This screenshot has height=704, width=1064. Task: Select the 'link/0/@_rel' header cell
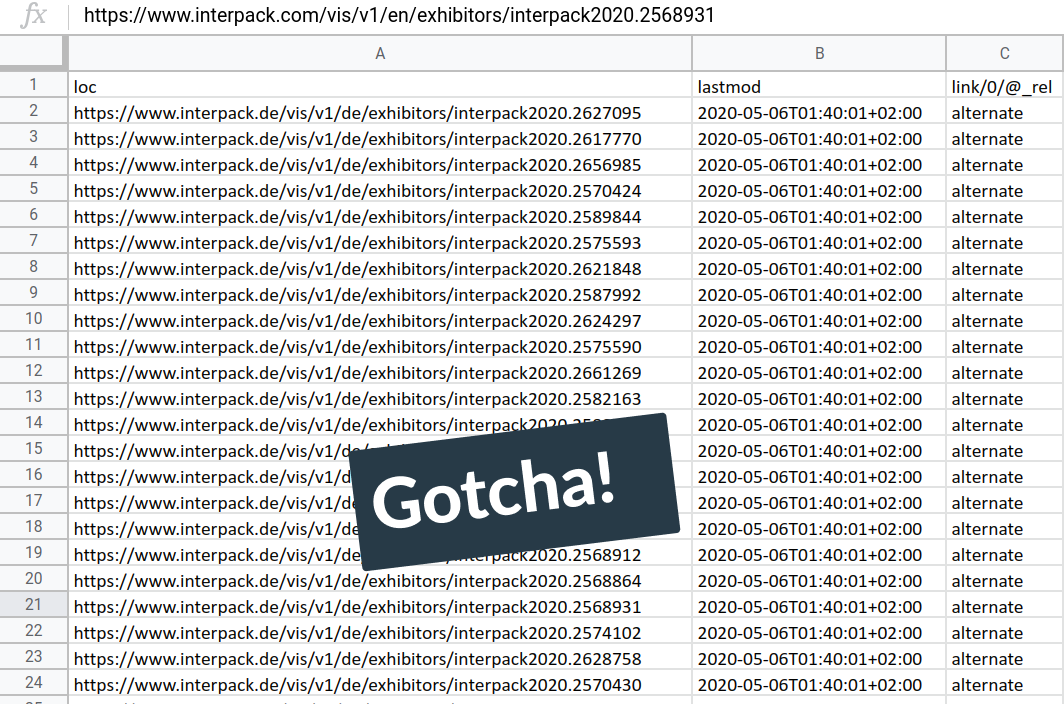click(x=1005, y=86)
